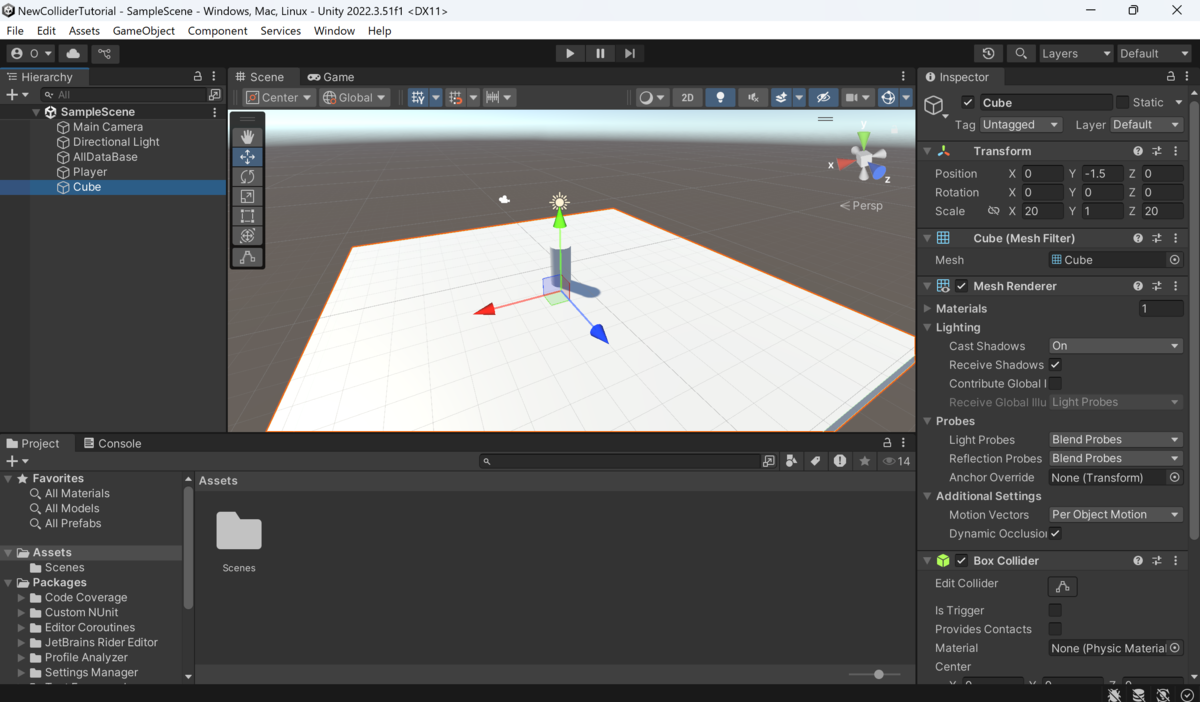This screenshot has height=702, width=1200.
Task: Click the Pause button
Action: pos(600,53)
